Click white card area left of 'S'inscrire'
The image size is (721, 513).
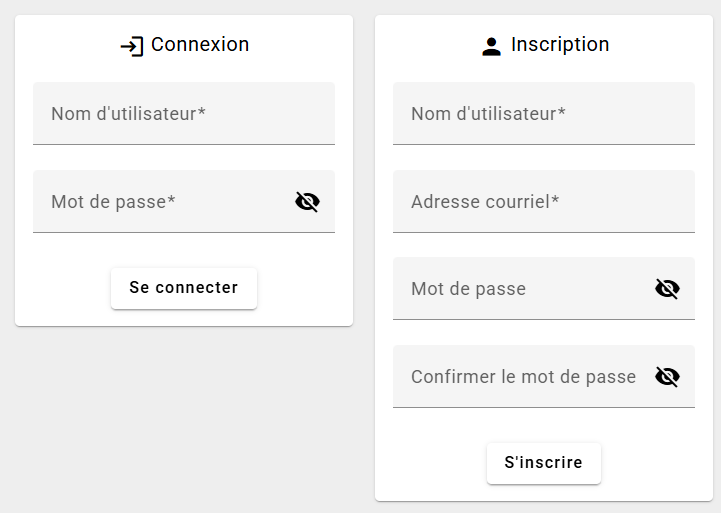(x=430, y=463)
